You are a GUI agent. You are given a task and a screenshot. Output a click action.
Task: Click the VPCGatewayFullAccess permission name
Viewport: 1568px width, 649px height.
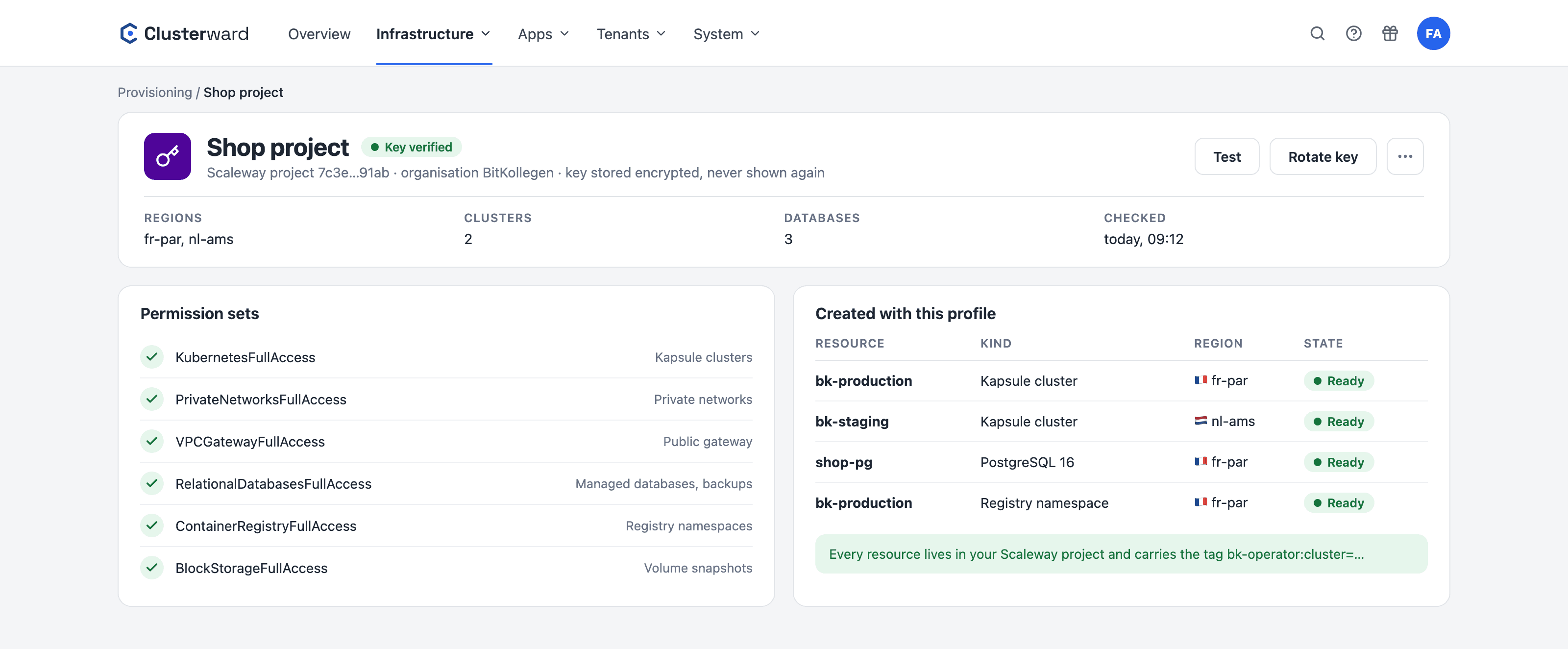tap(250, 441)
